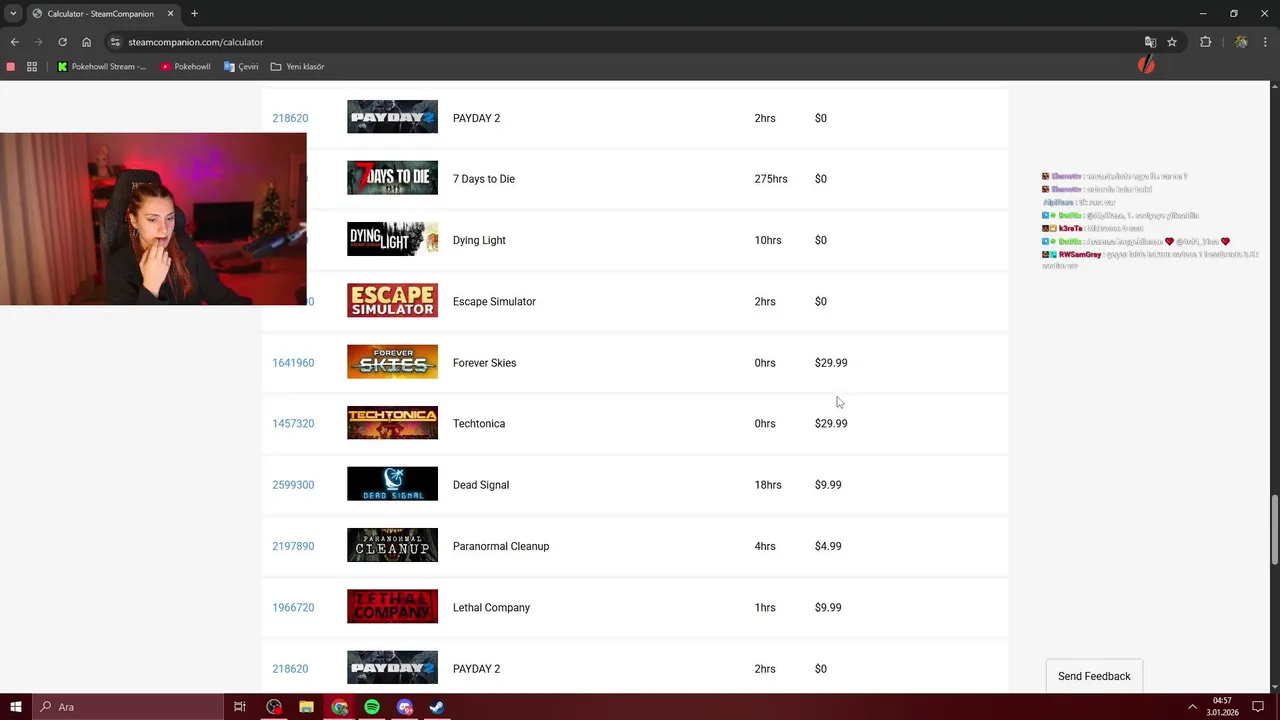
Task: Open the Pokehowll Stream bookmark
Action: point(102,67)
